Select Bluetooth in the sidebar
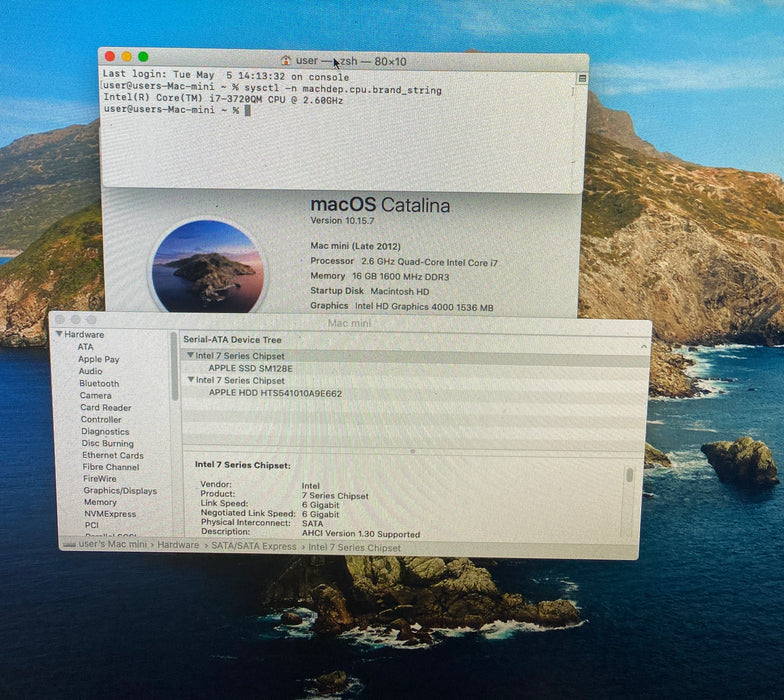Image resolution: width=784 pixels, height=700 pixels. coord(99,384)
